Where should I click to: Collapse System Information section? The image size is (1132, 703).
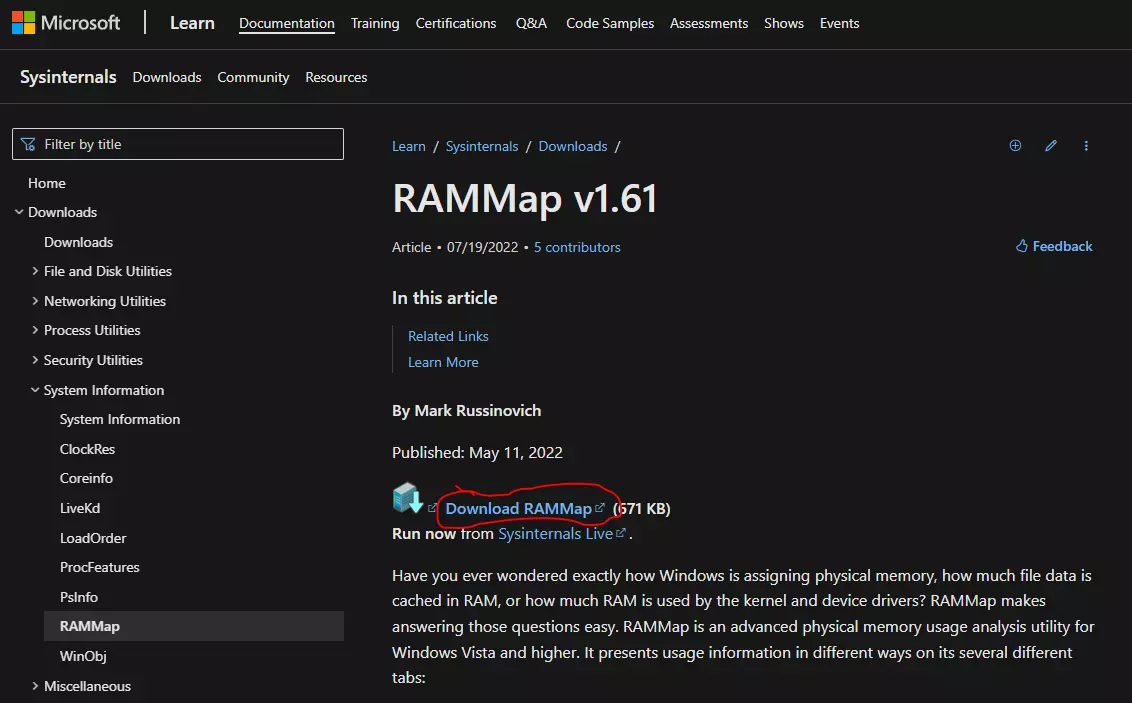tap(35, 390)
